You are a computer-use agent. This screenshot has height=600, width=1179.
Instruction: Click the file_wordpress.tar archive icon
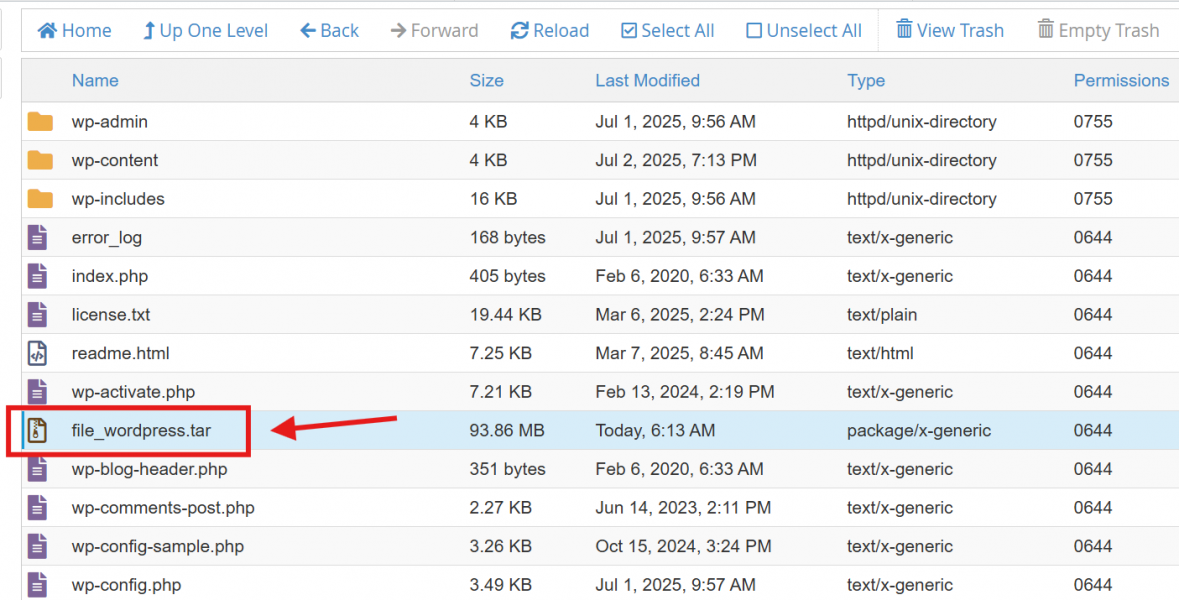click(x=37, y=431)
